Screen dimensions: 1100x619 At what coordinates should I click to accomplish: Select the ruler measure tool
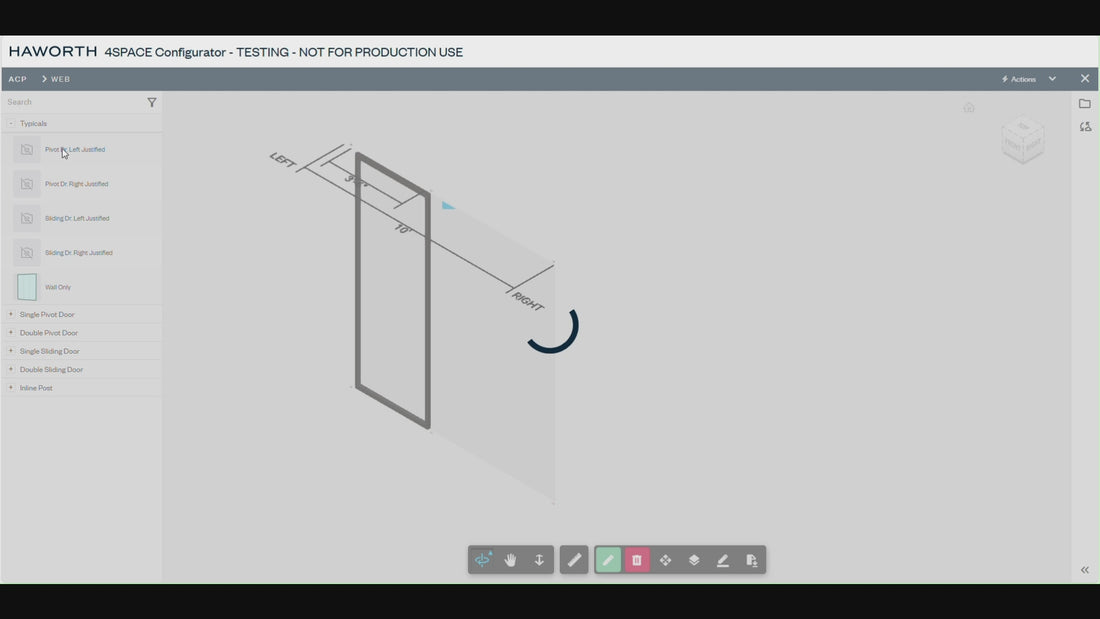point(574,560)
